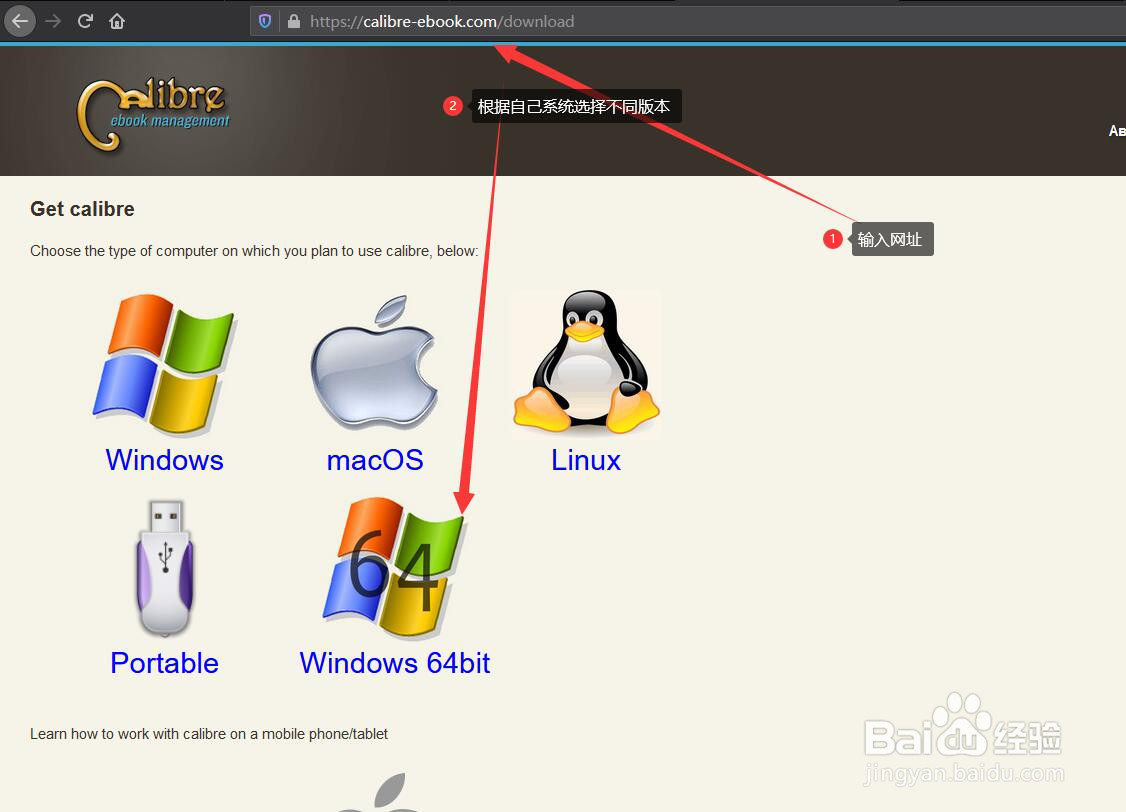
Task: Click the calibre ebook management logo
Action: click(154, 113)
